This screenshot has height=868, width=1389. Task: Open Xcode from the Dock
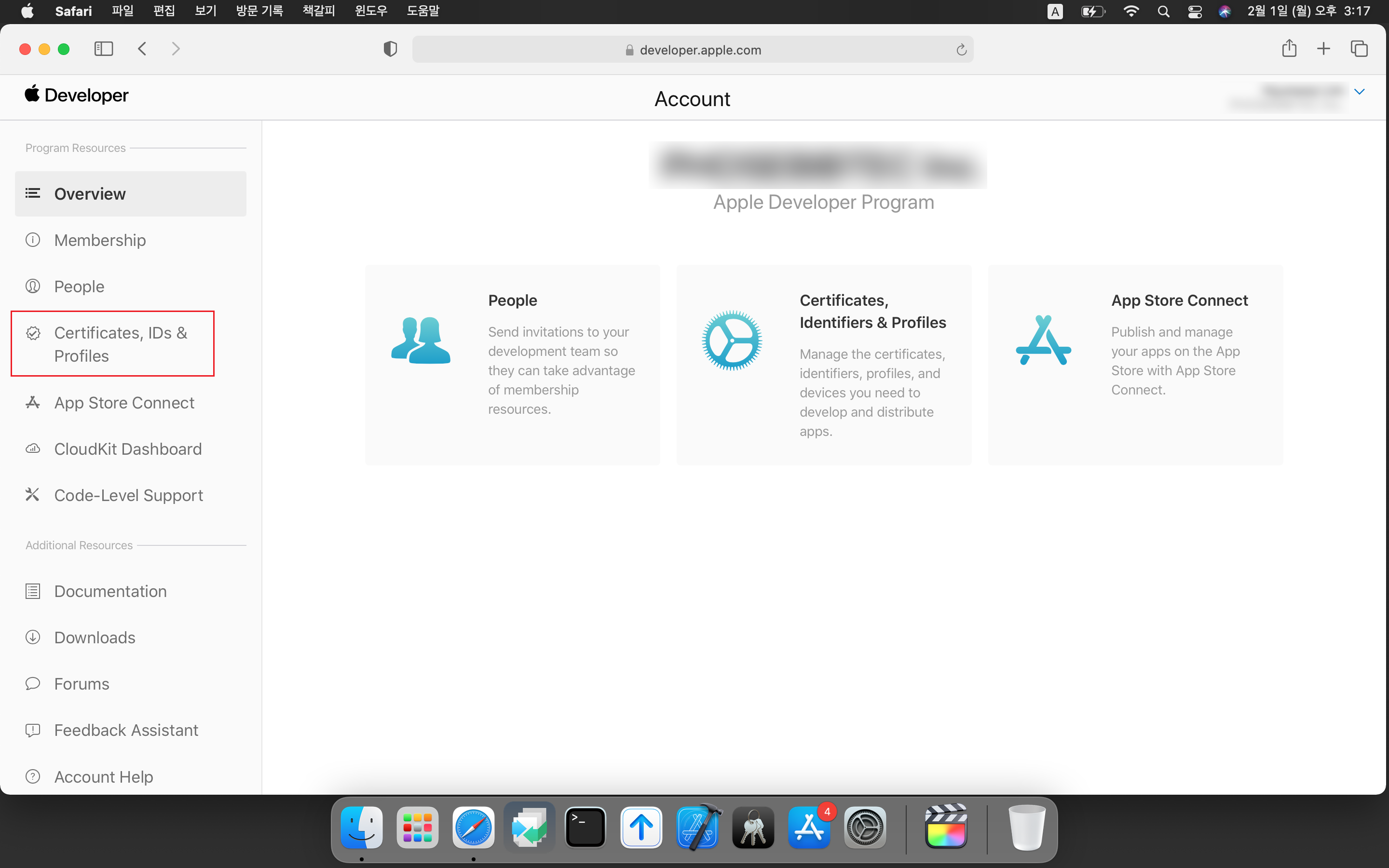coord(697,827)
